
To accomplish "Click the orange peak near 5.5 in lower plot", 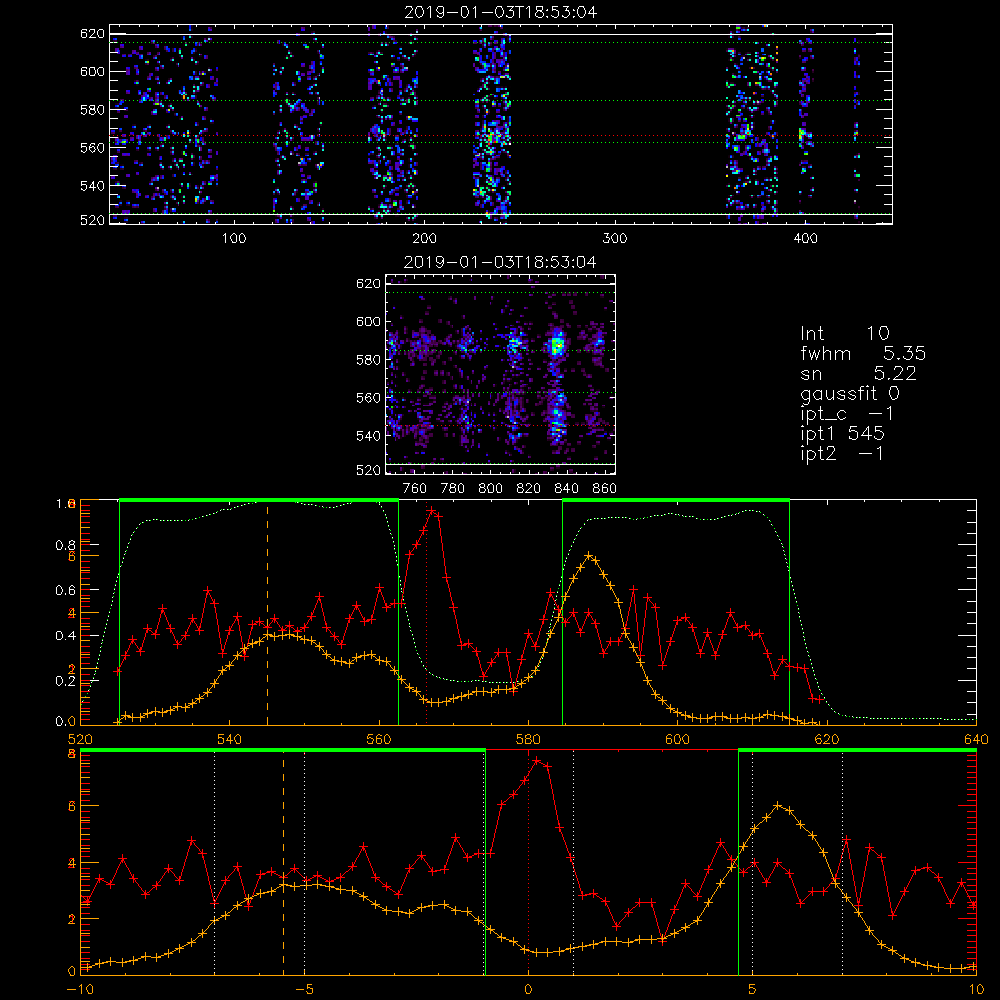I will pyautogui.click(x=777, y=805).
